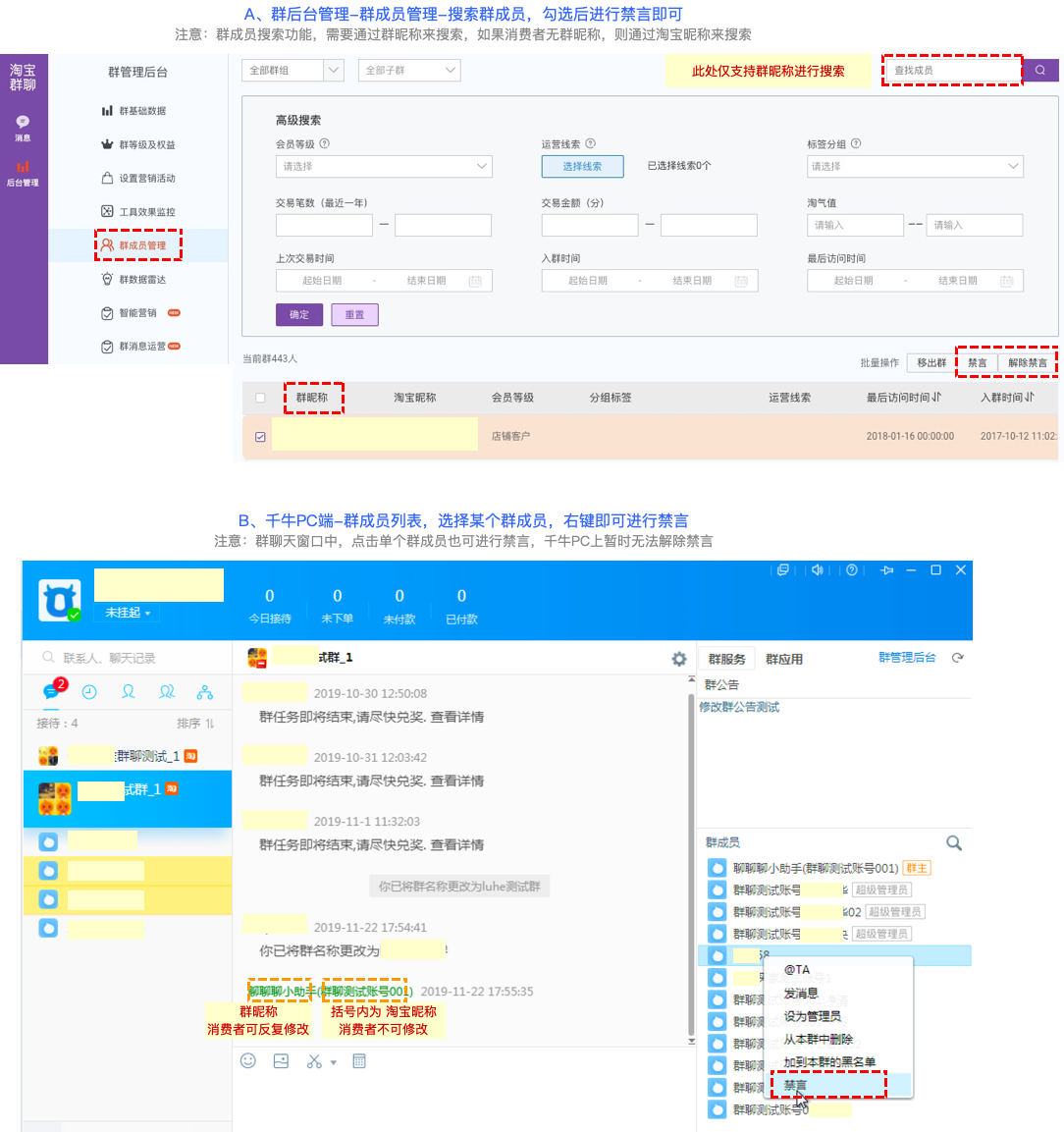Open 工具效果监控 menu item
This screenshot has height=1132, width=1064.
[137, 211]
